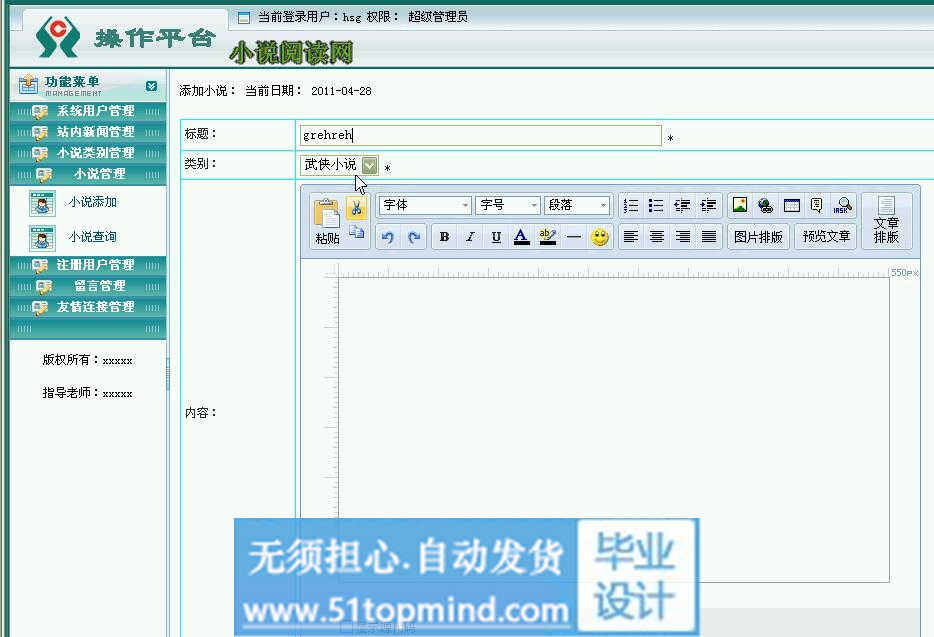Open the 站内新闻管理 menu
The height and width of the screenshot is (637, 934).
[x=88, y=132]
